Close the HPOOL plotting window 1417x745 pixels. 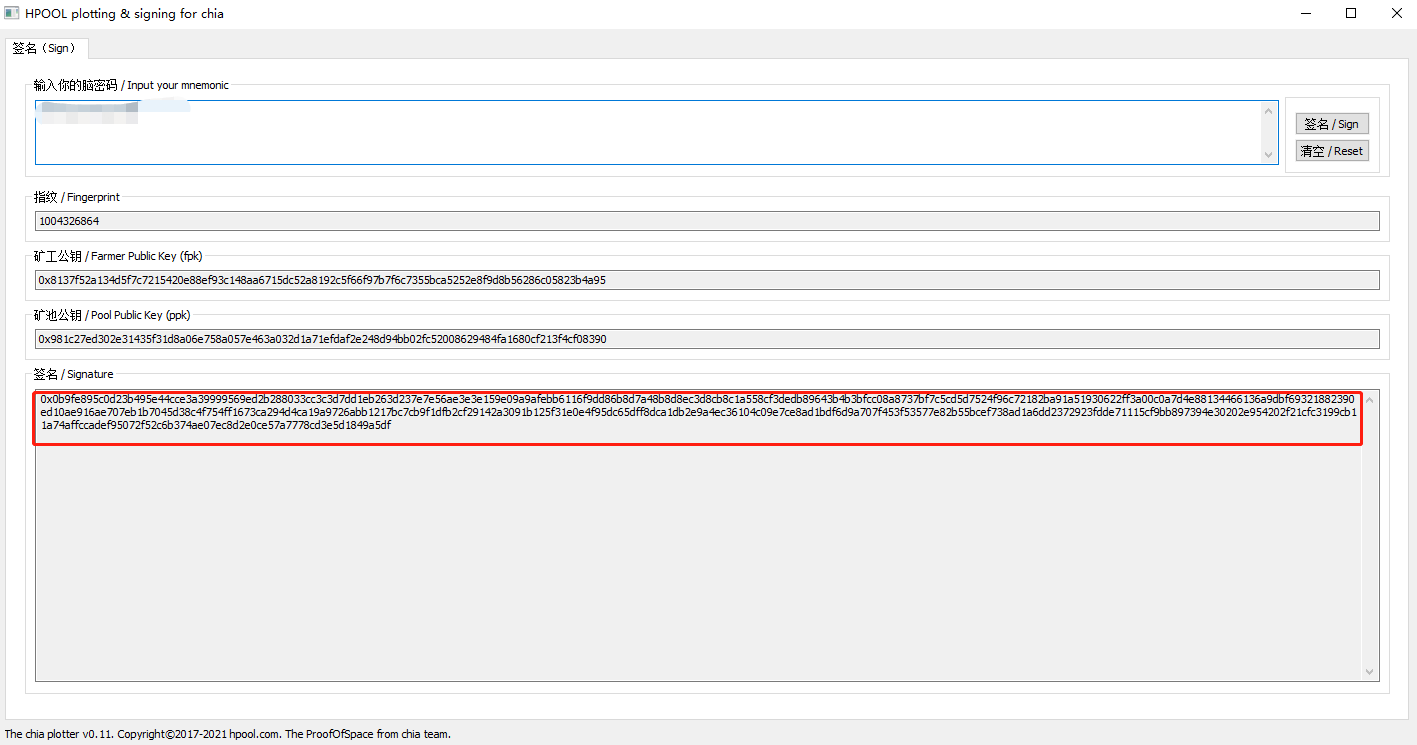1396,14
